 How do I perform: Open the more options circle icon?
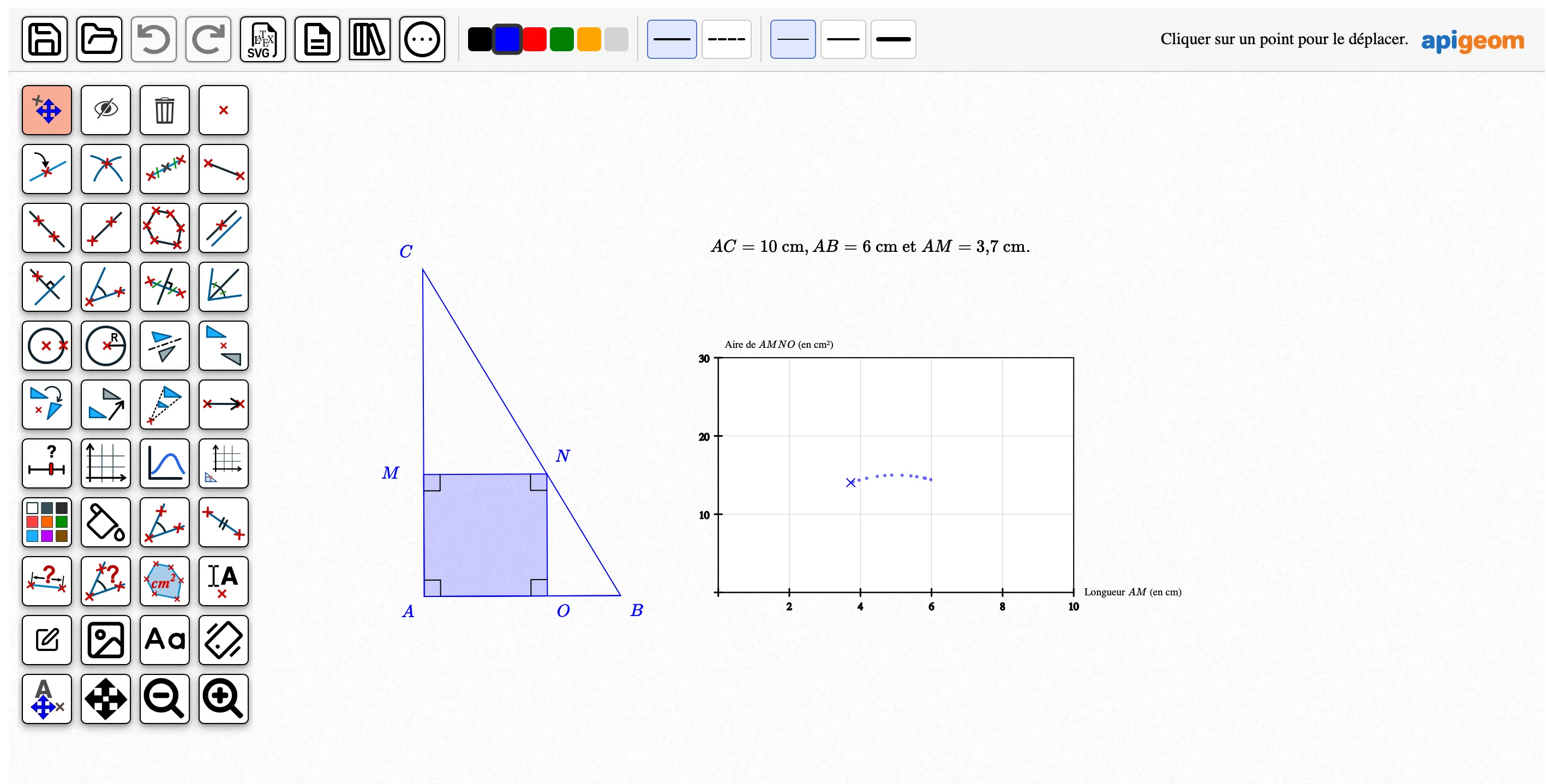(423, 40)
